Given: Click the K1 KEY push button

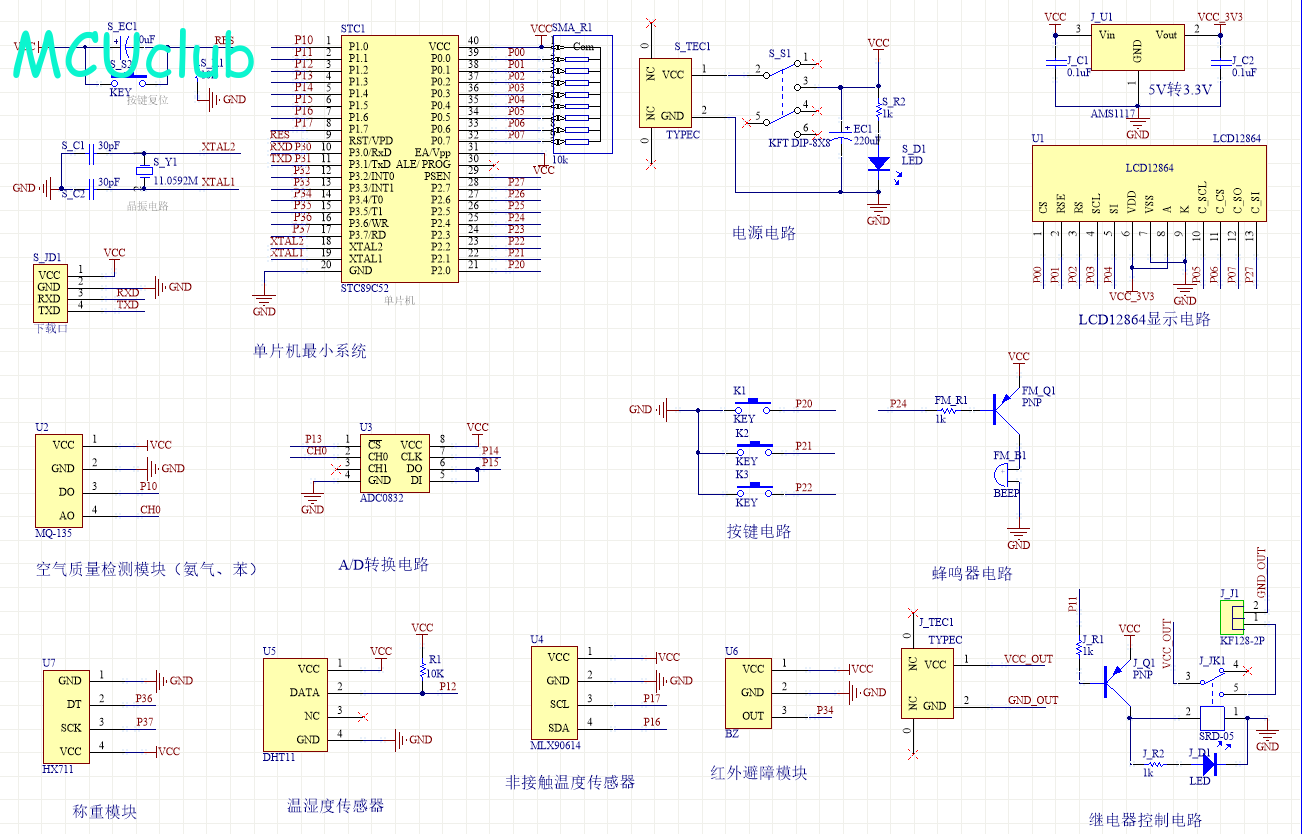Looking at the screenshot, I should click(752, 406).
